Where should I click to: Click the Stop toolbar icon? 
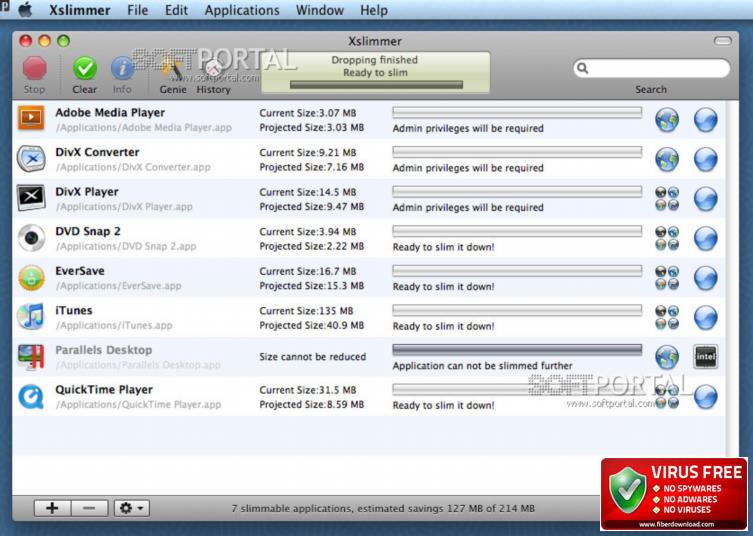pos(35,68)
